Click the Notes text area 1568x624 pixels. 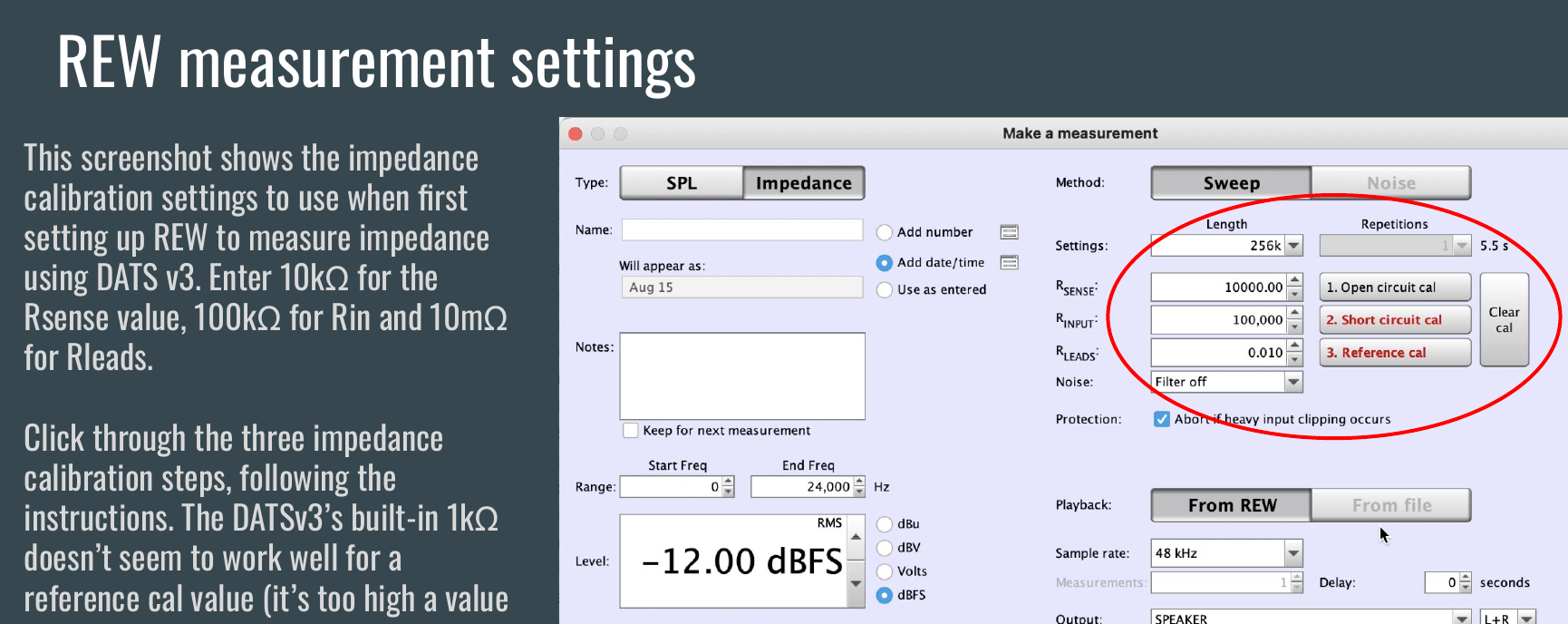742,376
